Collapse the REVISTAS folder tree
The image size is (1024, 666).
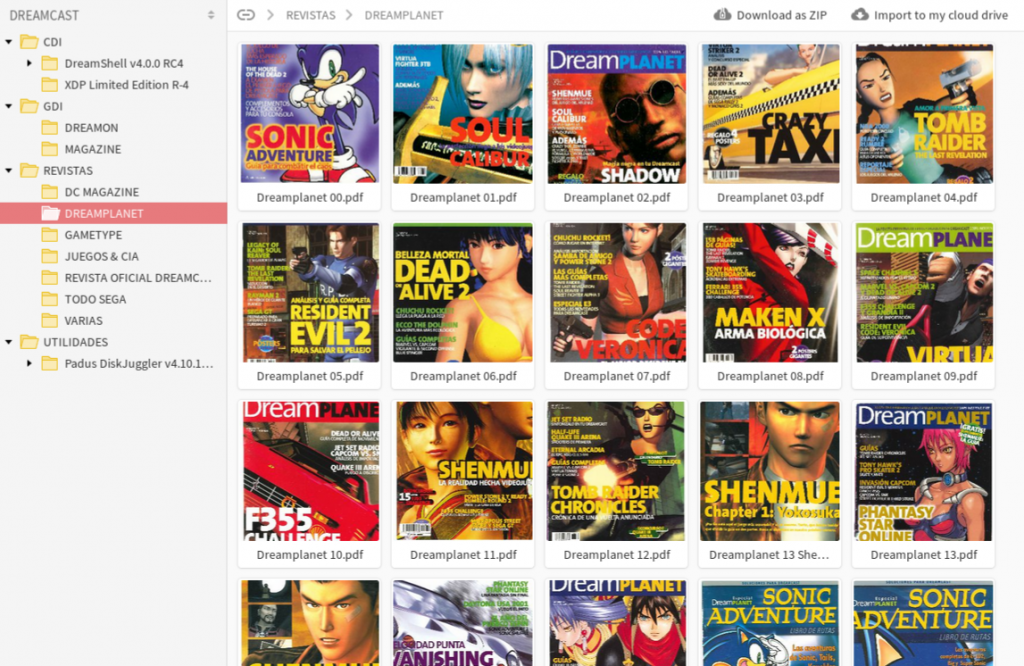point(8,171)
